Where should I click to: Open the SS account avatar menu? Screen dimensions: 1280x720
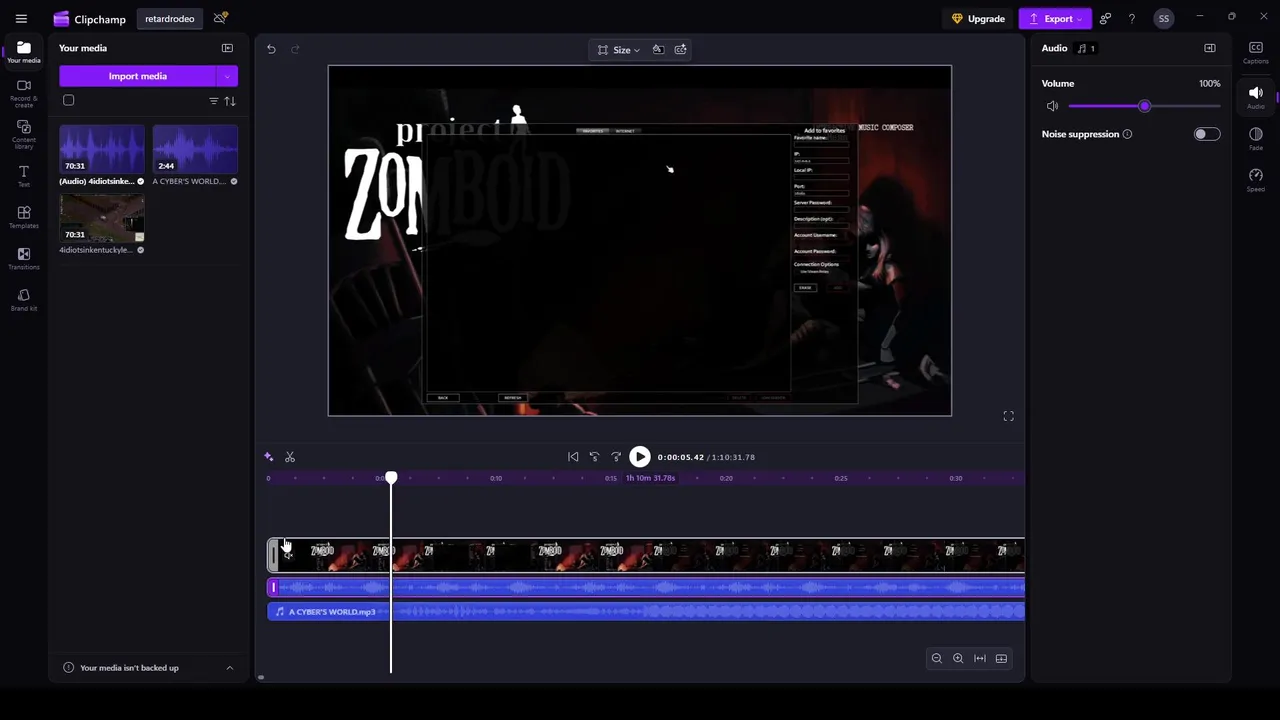pyautogui.click(x=1163, y=18)
